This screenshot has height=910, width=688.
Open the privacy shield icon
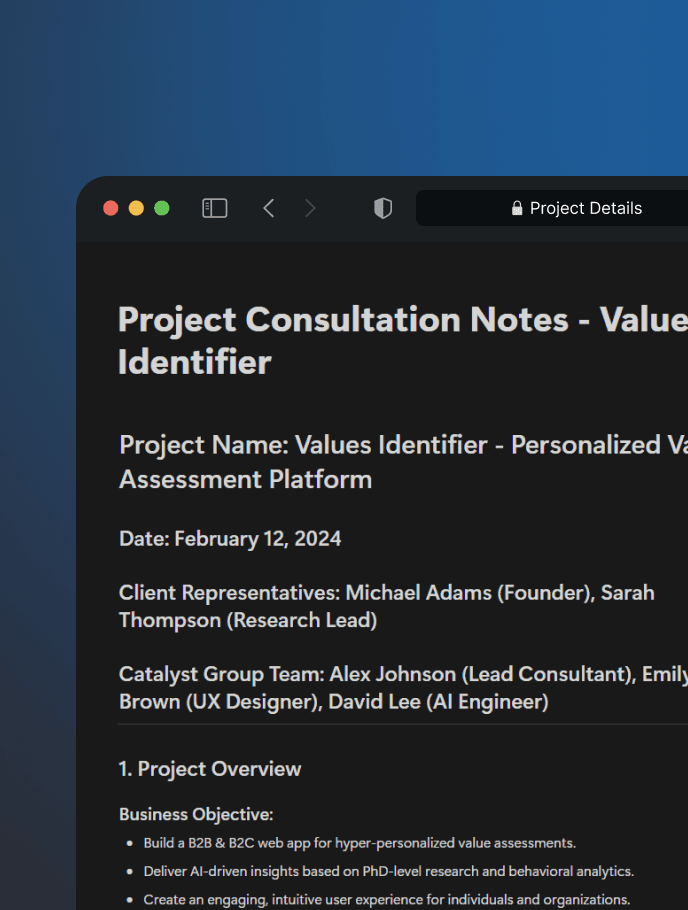point(383,208)
